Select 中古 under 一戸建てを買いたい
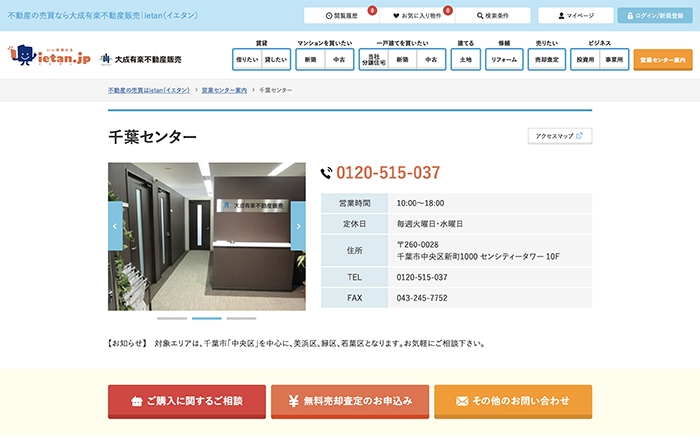700x444 pixels. [x=431, y=59]
